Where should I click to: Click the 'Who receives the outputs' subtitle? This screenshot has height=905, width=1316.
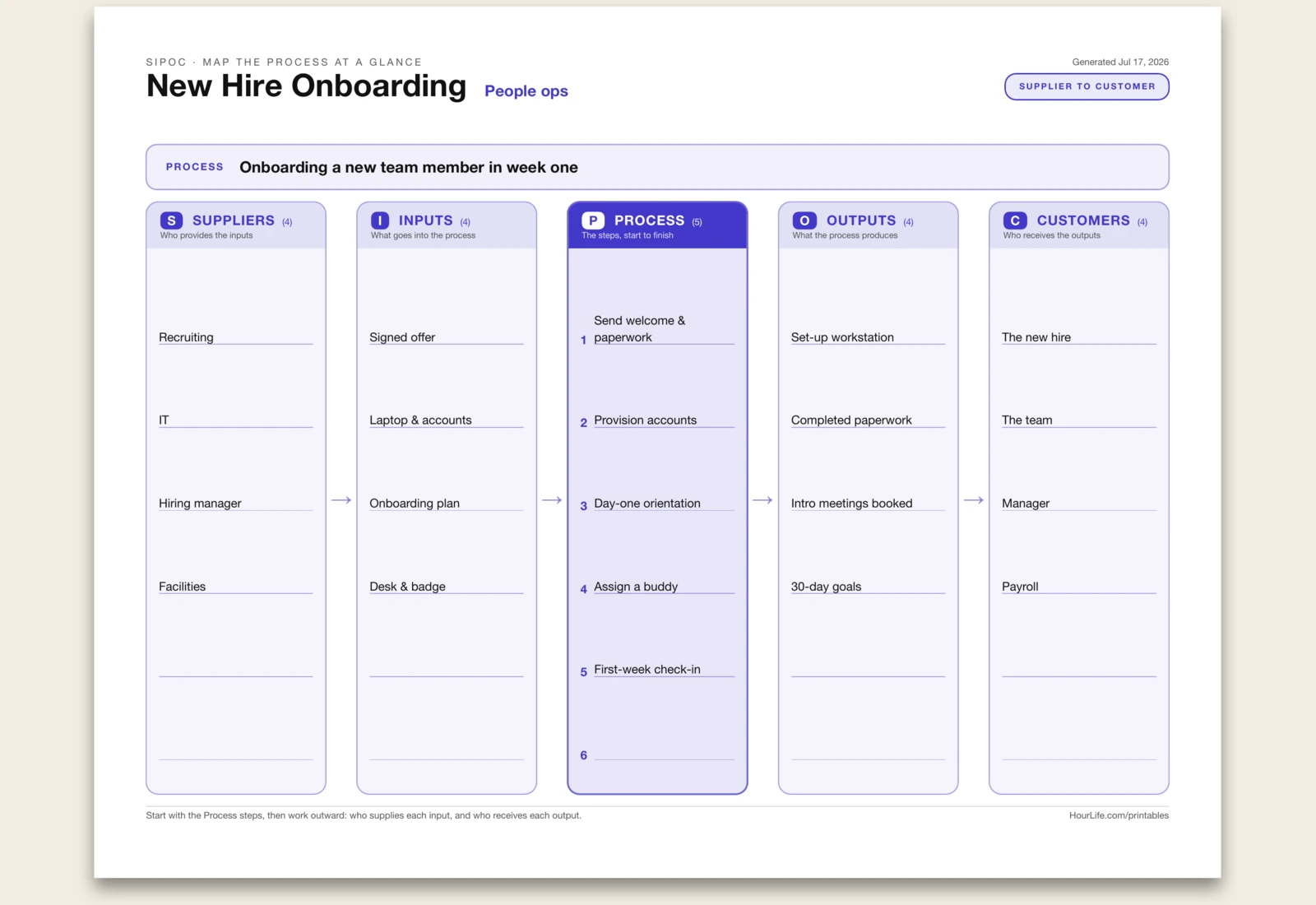[x=1051, y=235]
